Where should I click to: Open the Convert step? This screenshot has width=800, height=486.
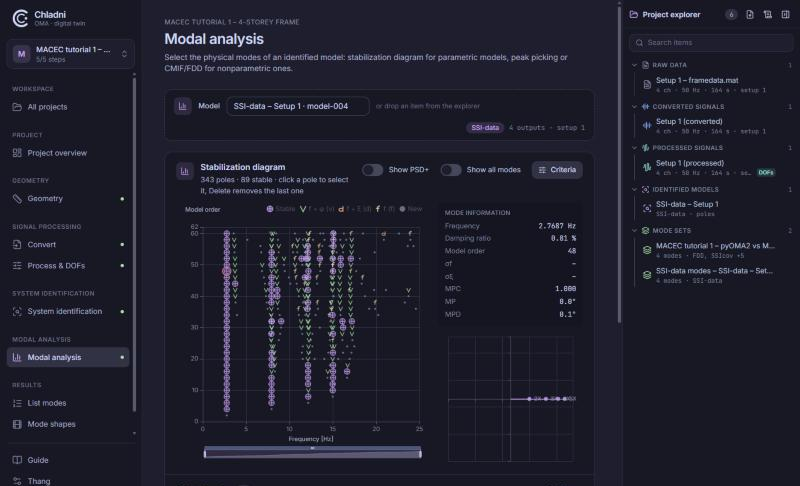pos(68,245)
